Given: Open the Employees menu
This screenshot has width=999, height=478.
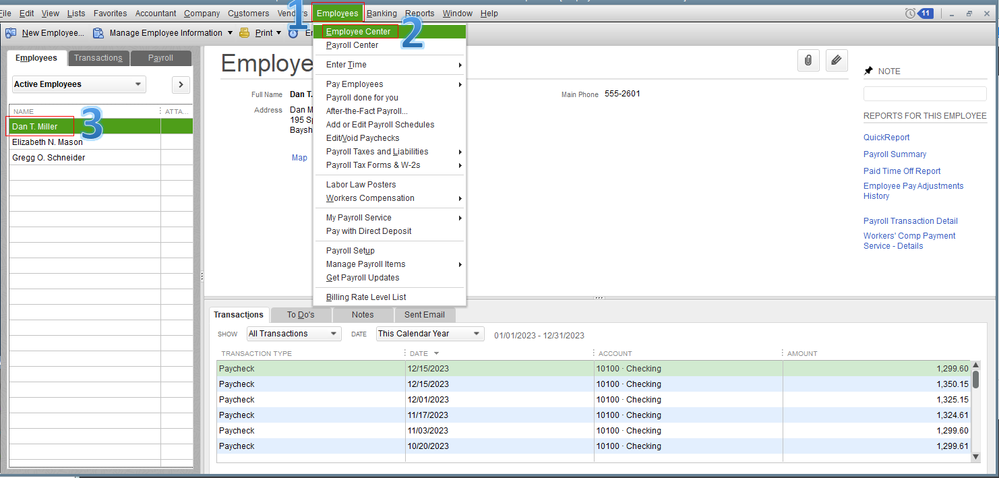Looking at the screenshot, I should 338,13.
